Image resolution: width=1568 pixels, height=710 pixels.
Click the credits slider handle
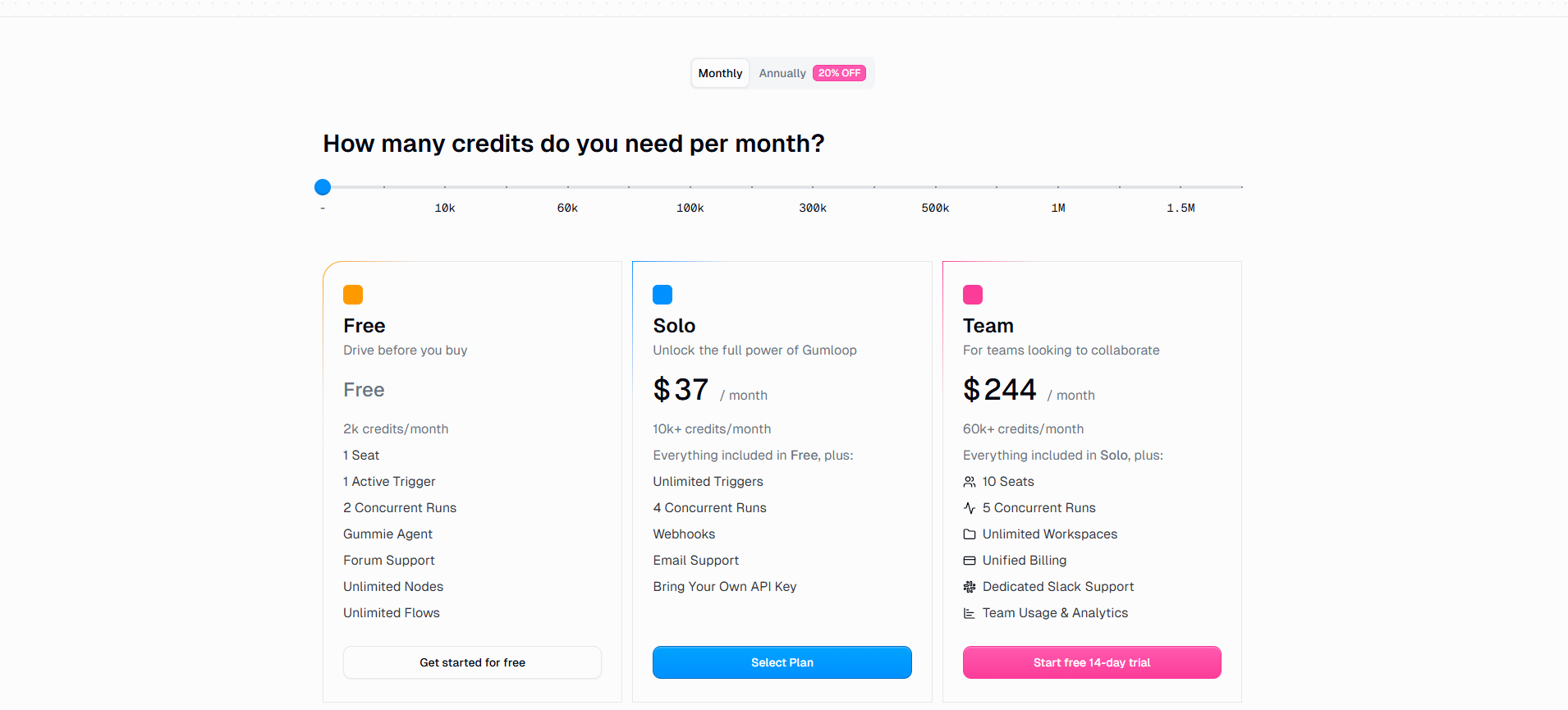(x=322, y=186)
